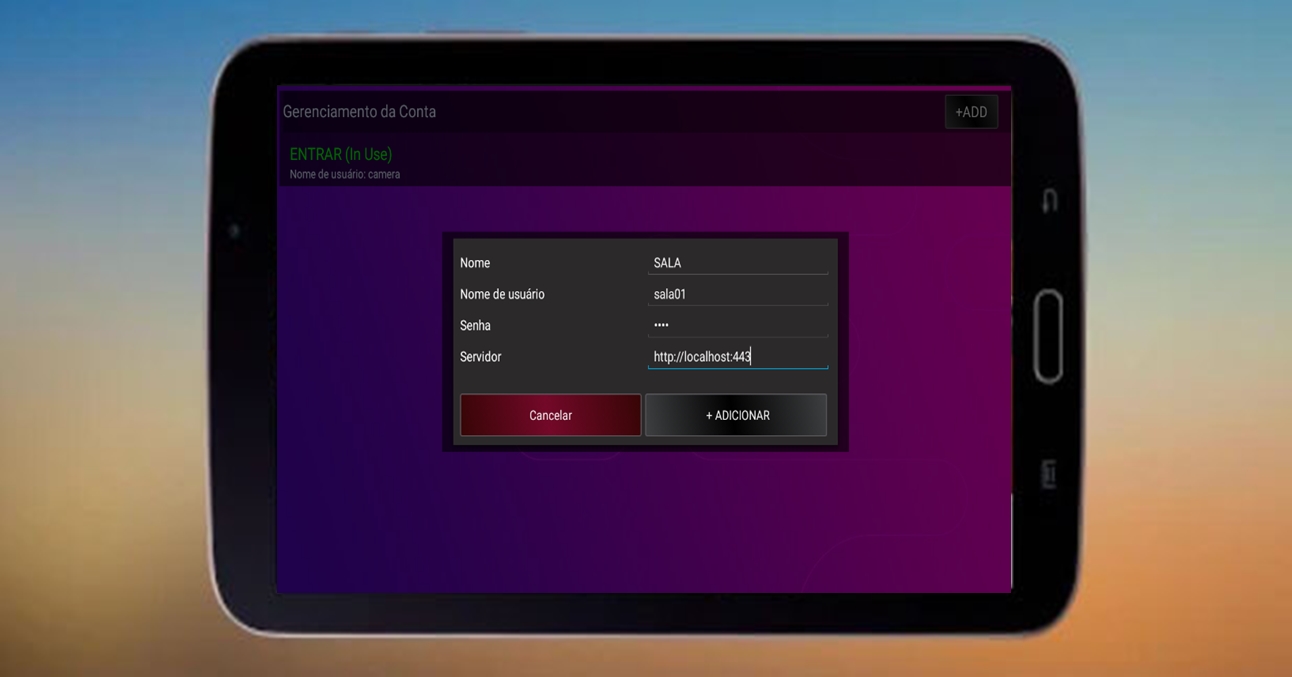Click the Nome de usuário field with sala01

[x=738, y=294]
